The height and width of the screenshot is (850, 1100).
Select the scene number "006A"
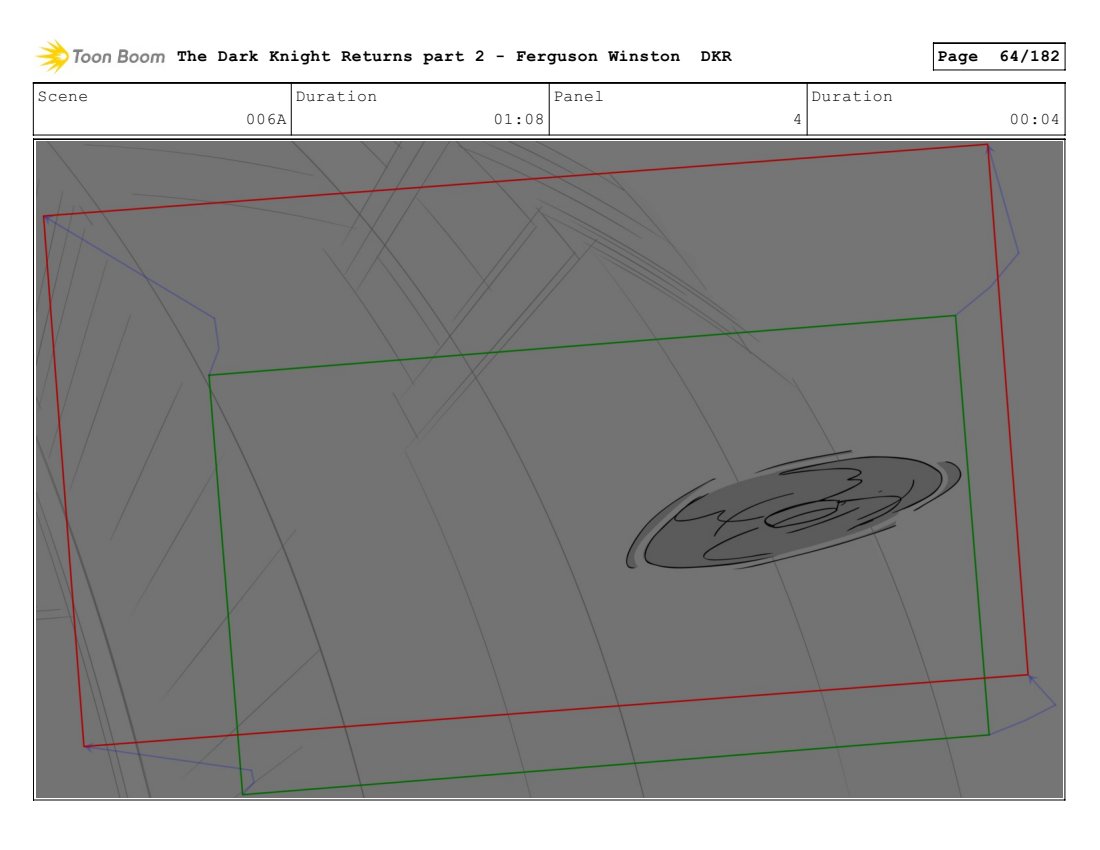(266, 119)
